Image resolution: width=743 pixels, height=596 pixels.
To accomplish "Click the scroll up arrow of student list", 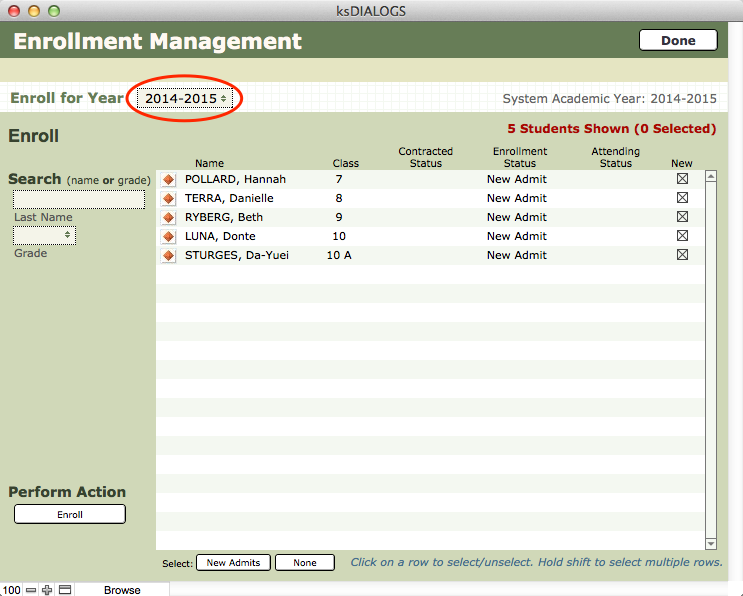I will tap(711, 176).
